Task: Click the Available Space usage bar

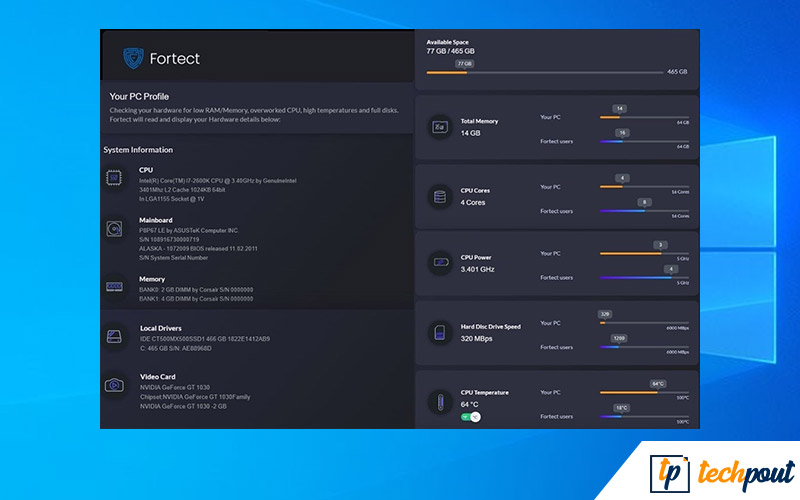Action: click(545, 72)
